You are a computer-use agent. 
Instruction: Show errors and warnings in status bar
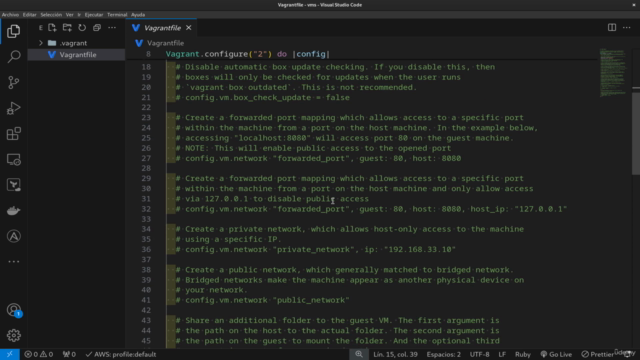point(39,354)
